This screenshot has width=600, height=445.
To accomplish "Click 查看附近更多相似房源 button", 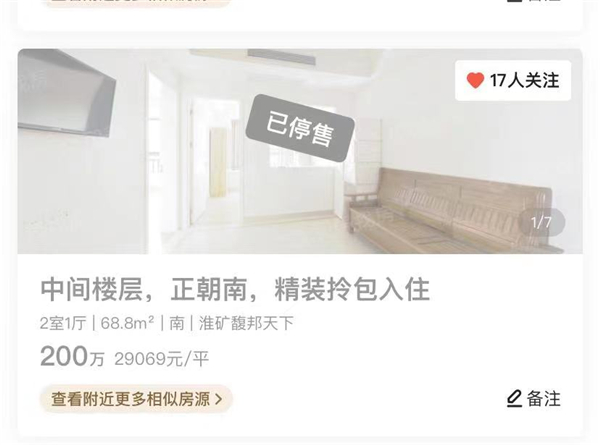I will tap(136, 399).
